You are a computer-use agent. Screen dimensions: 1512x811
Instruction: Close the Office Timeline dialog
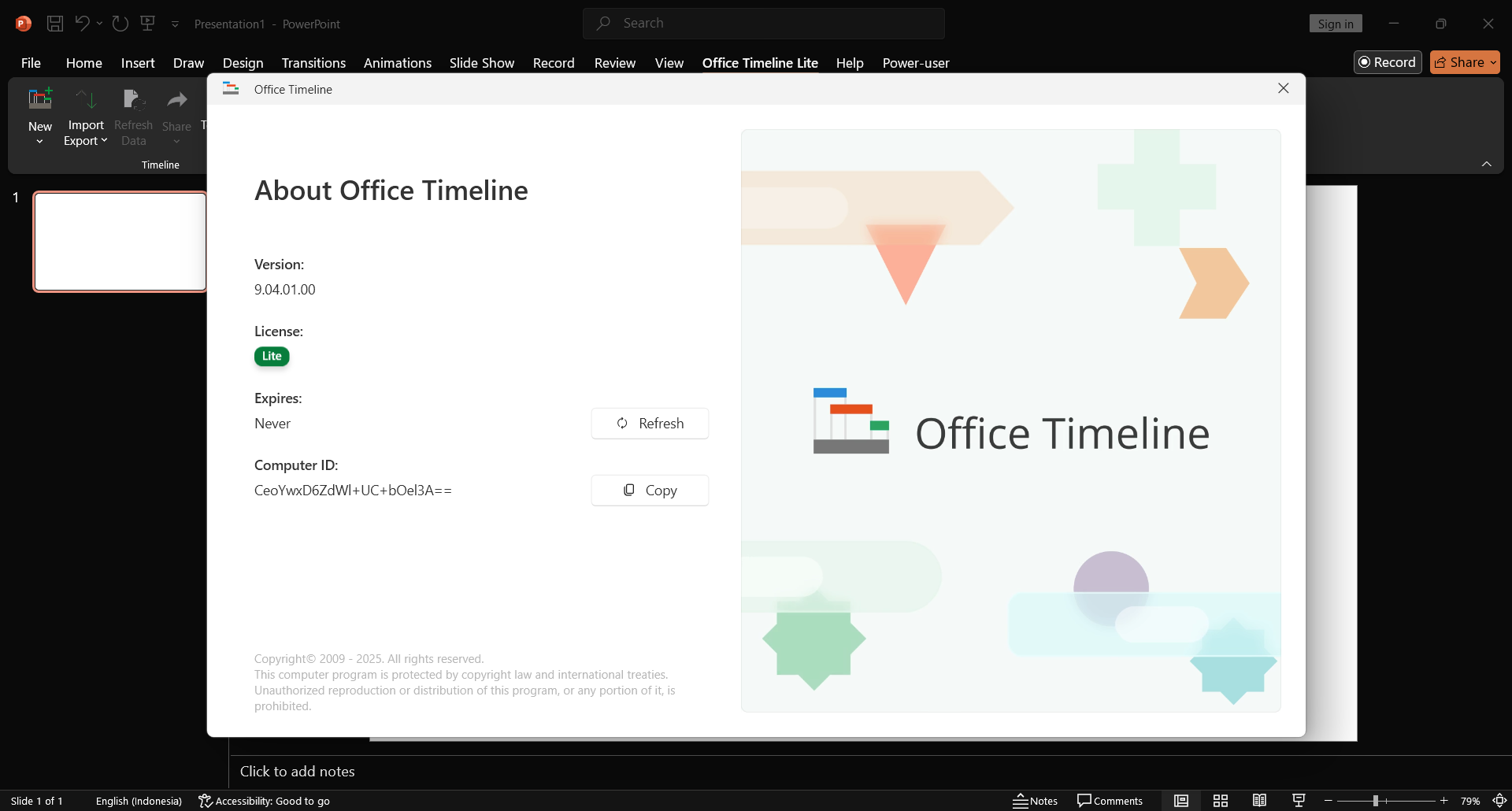[1284, 88]
